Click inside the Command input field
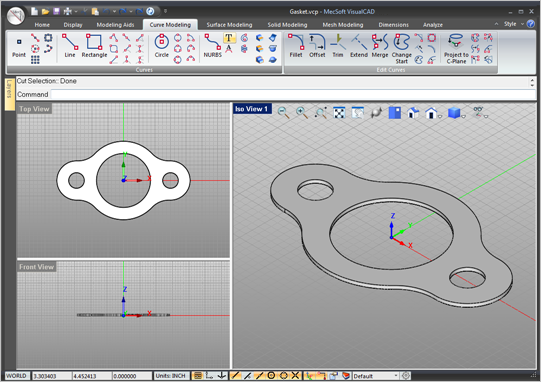Screen dimensions: 541x382 point(293,94)
